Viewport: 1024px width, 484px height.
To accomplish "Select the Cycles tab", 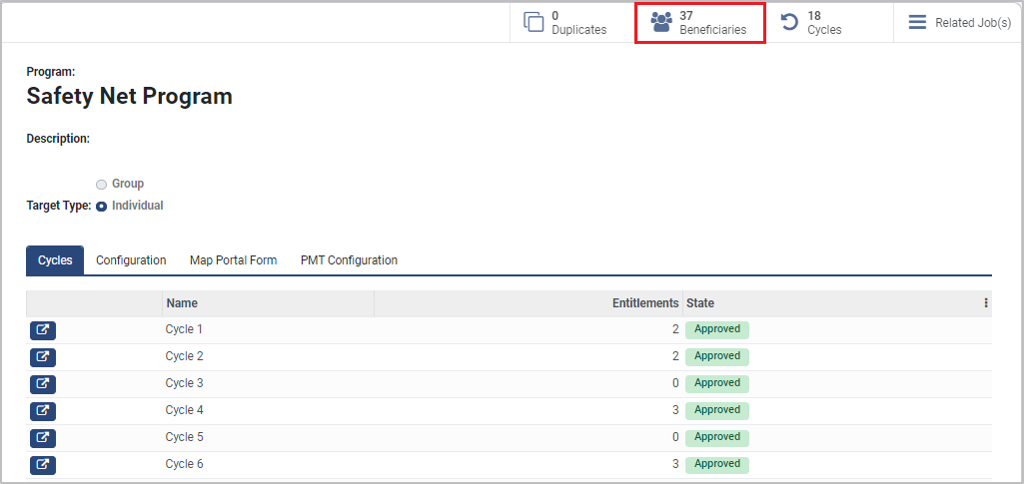I will (x=55, y=260).
